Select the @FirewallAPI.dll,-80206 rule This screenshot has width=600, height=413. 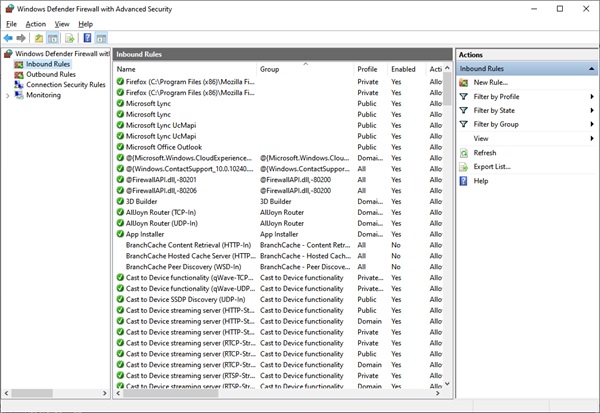pos(279,191)
